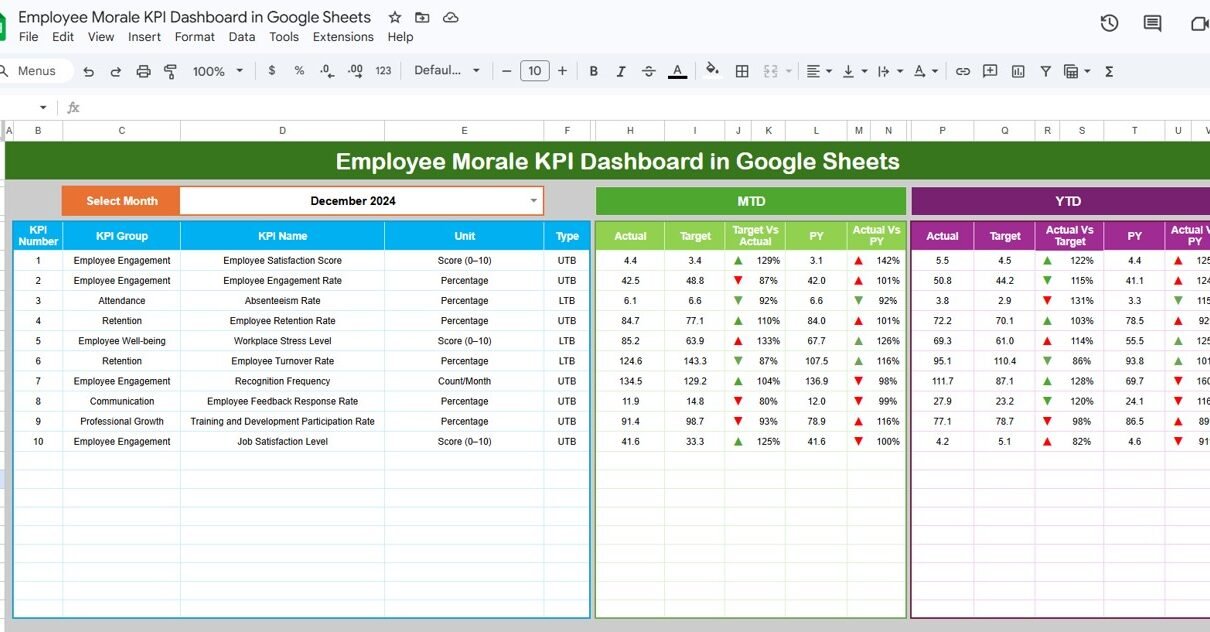Open the comments history icon

tap(1152, 23)
